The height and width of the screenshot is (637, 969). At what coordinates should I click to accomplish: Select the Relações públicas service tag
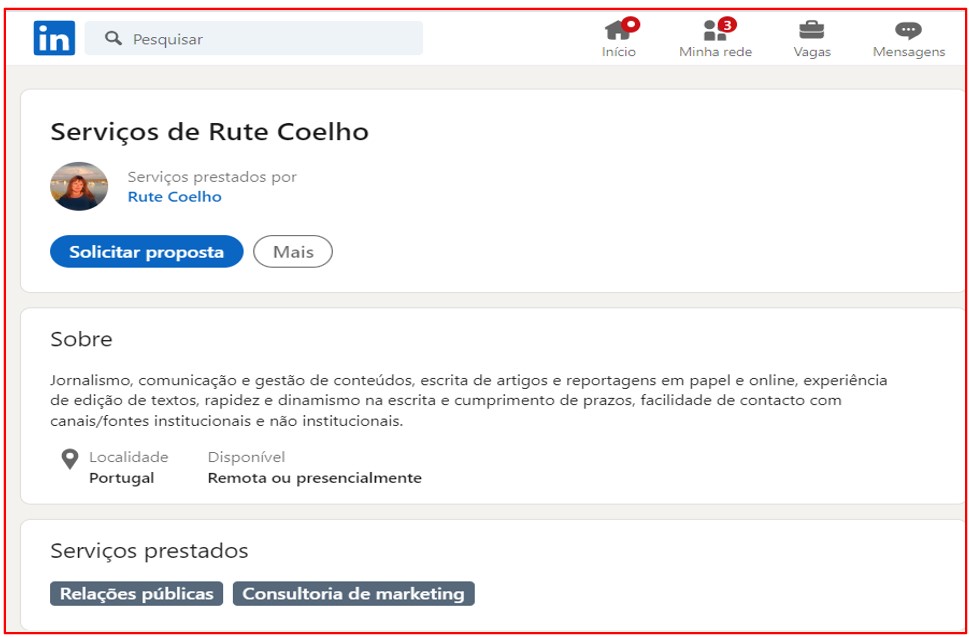pyautogui.click(x=137, y=594)
